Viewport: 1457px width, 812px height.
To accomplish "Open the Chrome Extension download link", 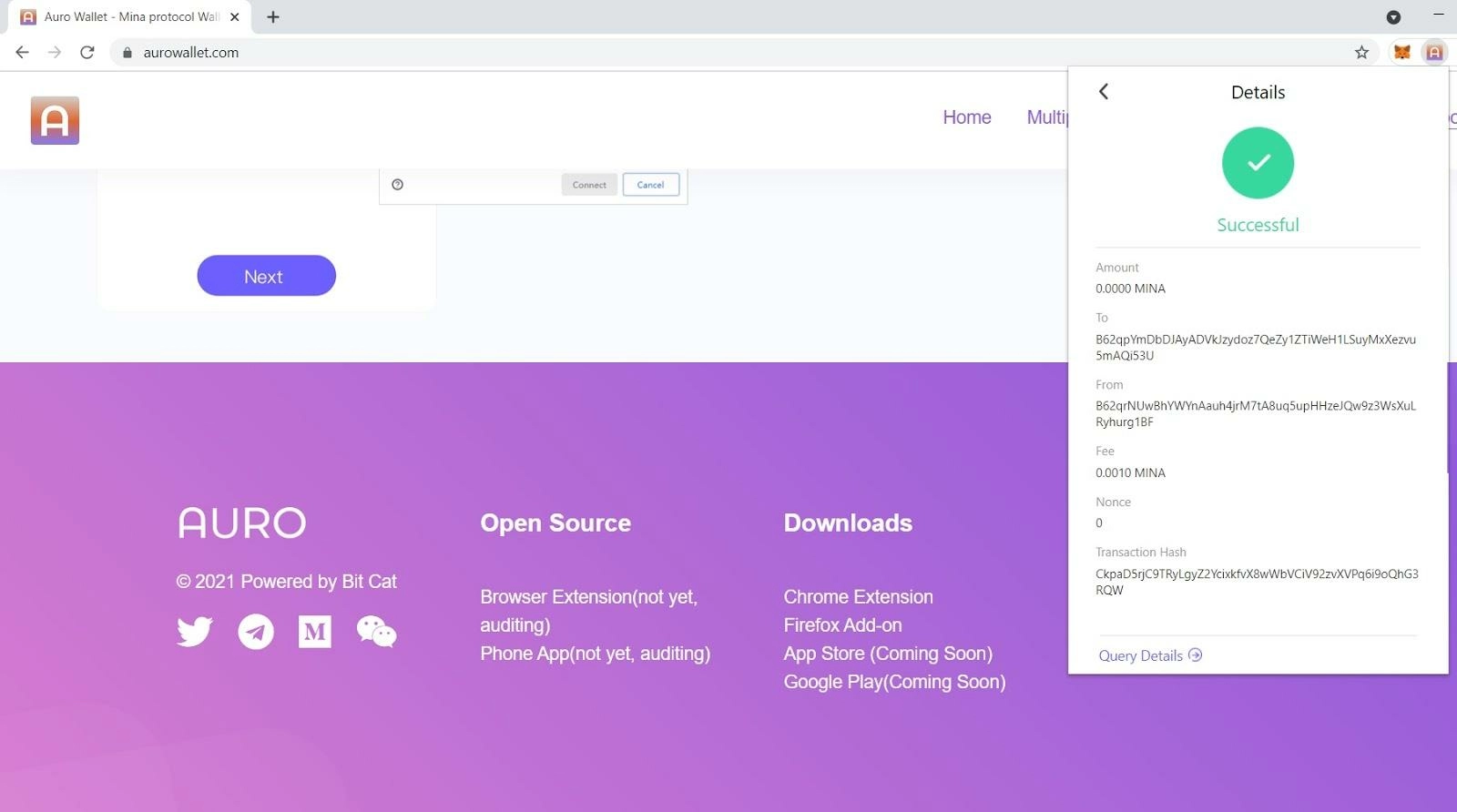I will click(x=858, y=596).
